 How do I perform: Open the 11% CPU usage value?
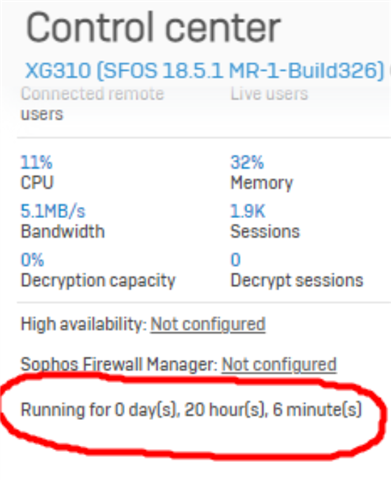coord(36,162)
